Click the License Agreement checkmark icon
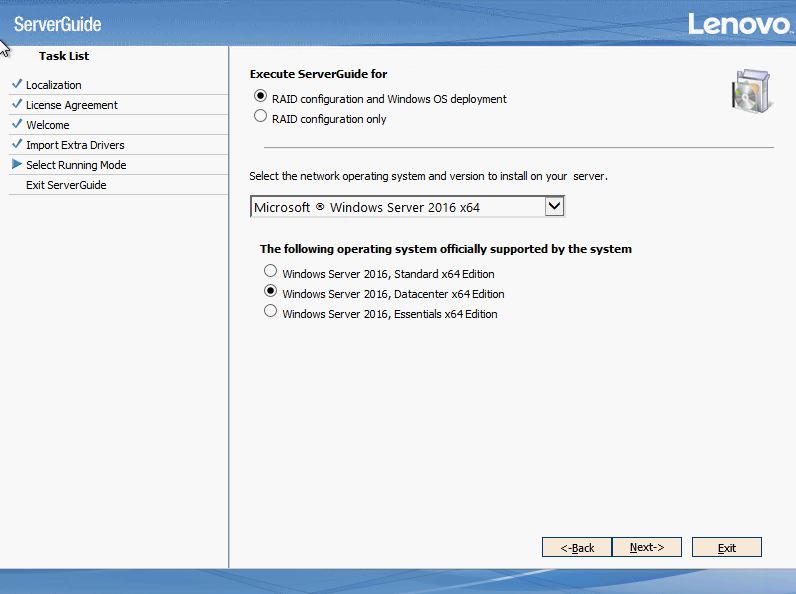 [x=17, y=104]
